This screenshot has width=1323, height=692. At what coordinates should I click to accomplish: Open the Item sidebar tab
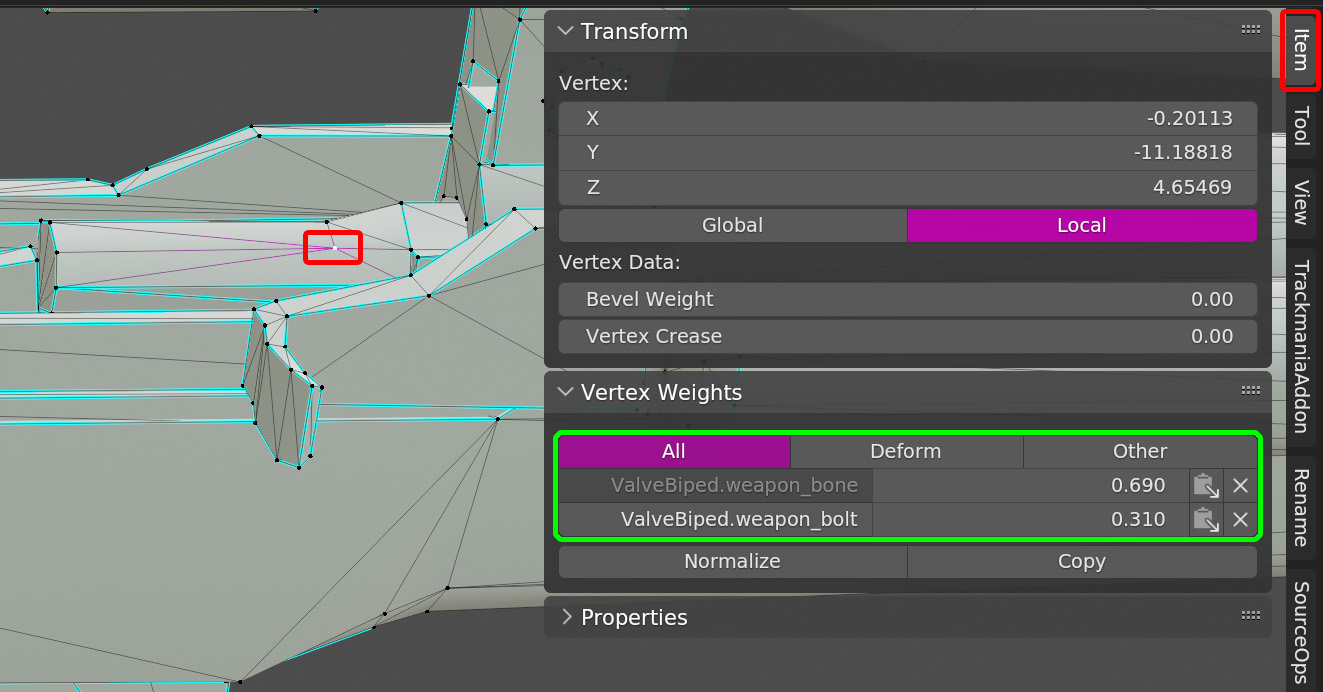[x=1301, y=50]
